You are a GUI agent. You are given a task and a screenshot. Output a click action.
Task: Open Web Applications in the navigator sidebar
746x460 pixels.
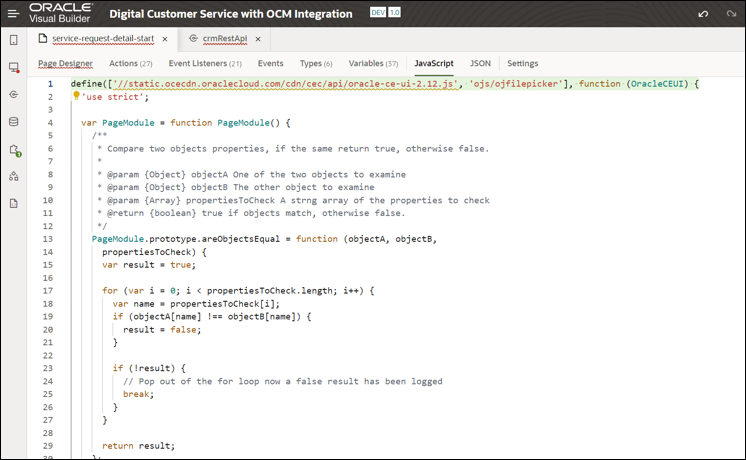[14, 68]
